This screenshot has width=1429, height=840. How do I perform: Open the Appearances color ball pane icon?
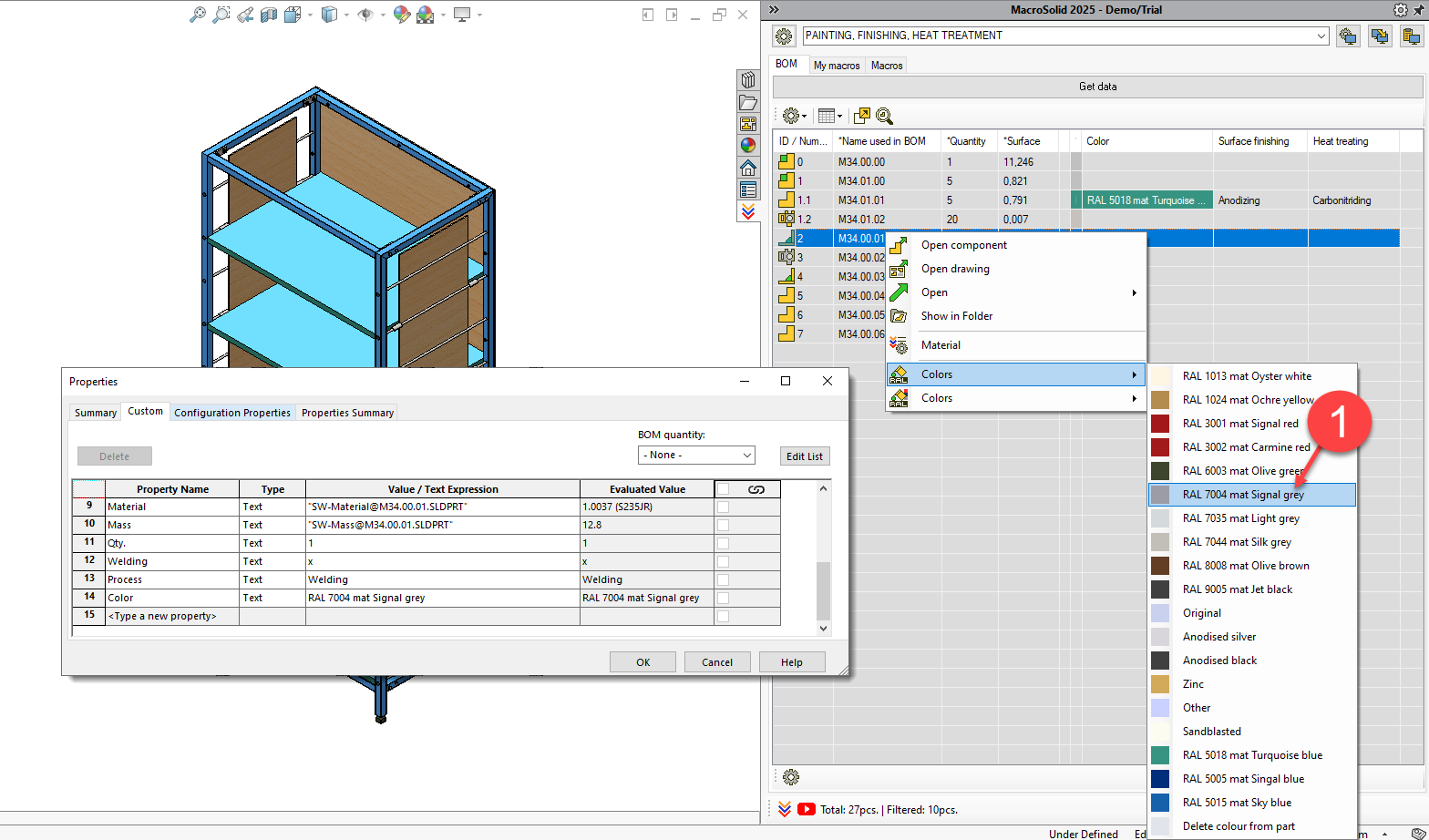[x=748, y=145]
